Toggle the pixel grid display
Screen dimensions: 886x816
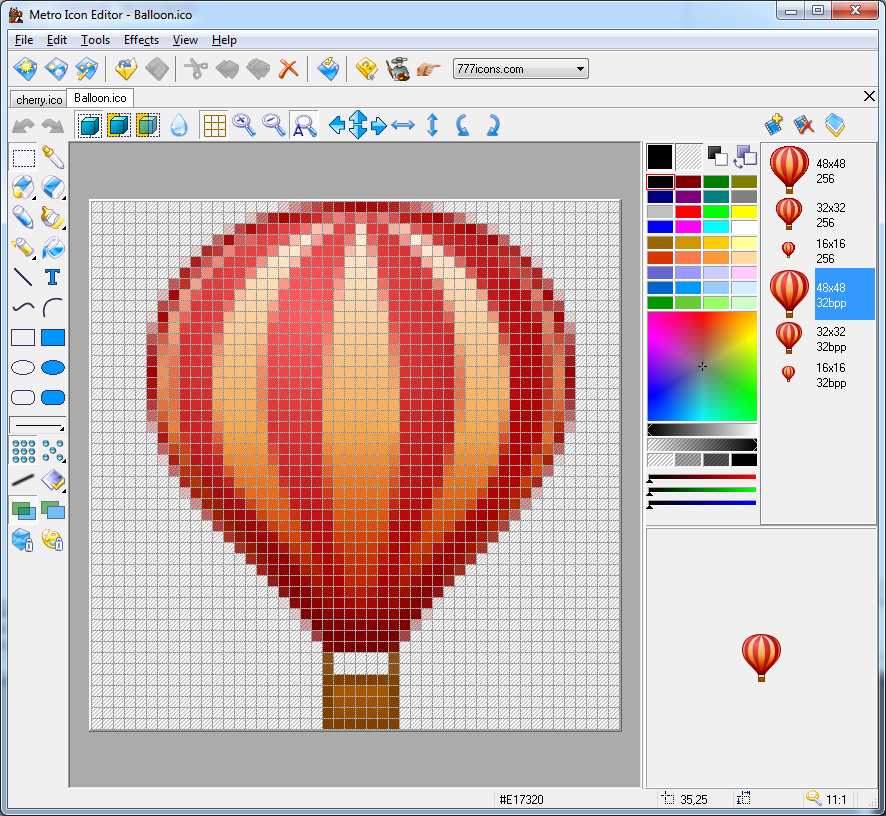tap(214, 125)
